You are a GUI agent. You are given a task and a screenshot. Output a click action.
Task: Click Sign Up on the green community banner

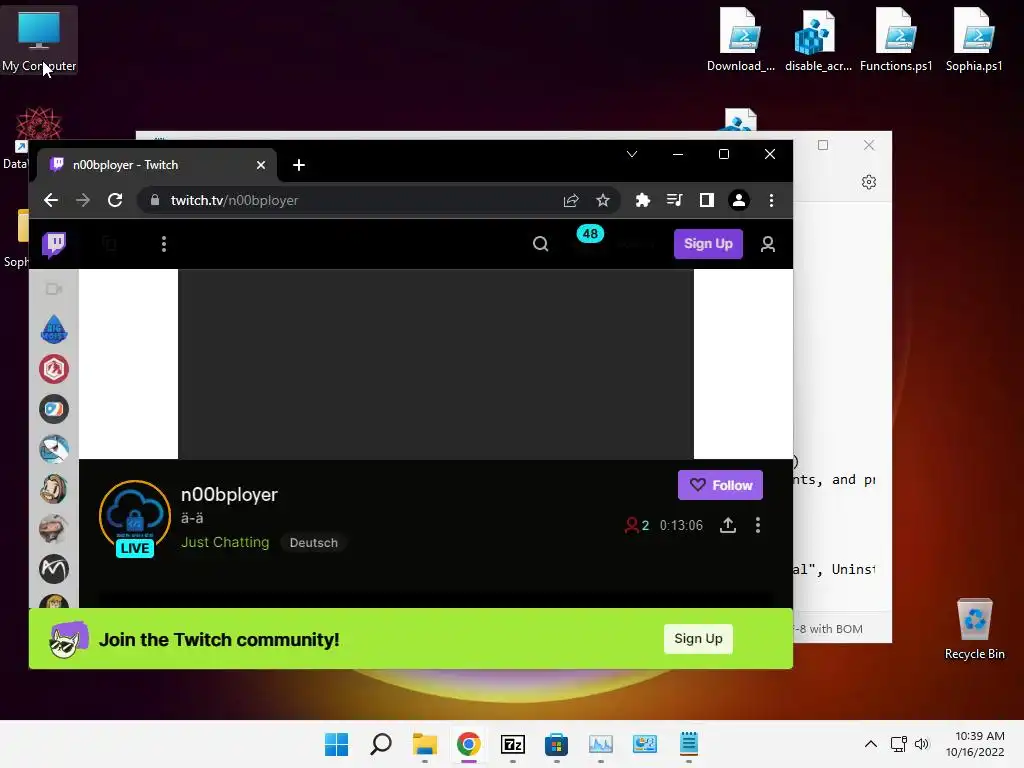pyautogui.click(x=698, y=639)
